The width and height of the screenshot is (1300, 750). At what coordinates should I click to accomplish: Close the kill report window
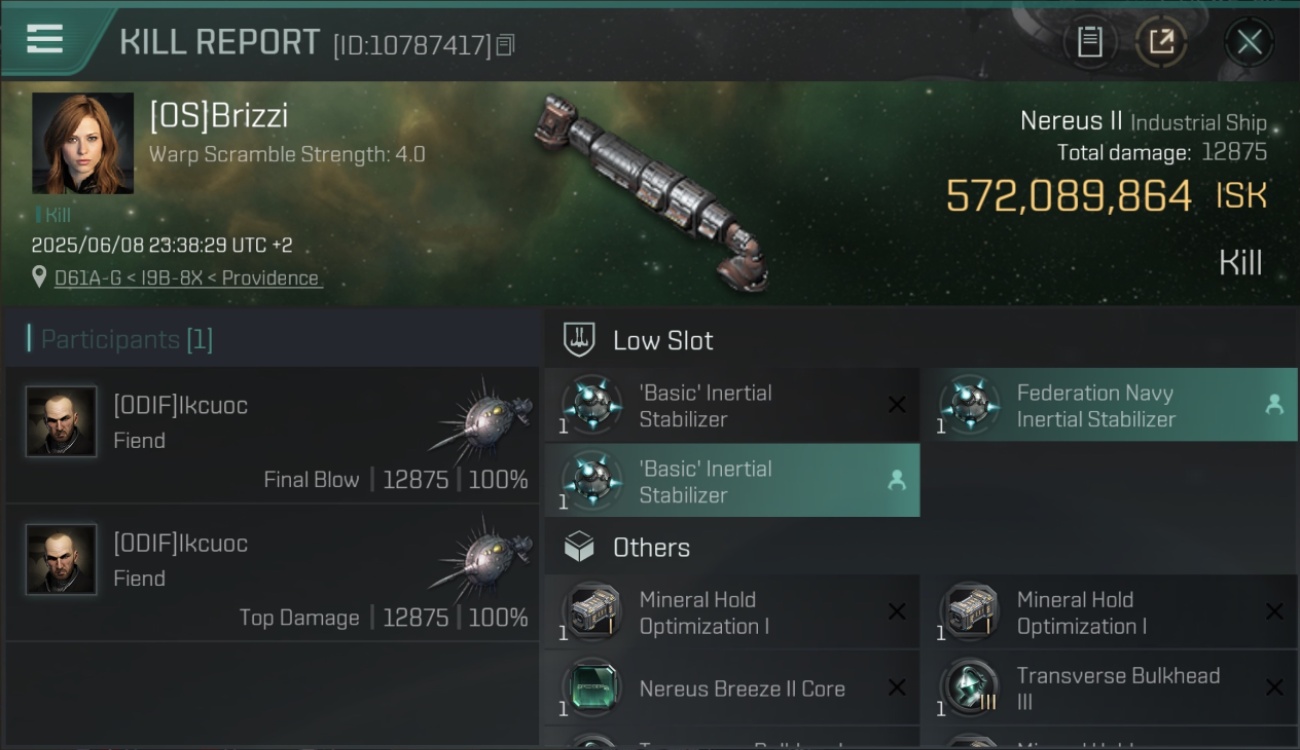click(x=1249, y=42)
